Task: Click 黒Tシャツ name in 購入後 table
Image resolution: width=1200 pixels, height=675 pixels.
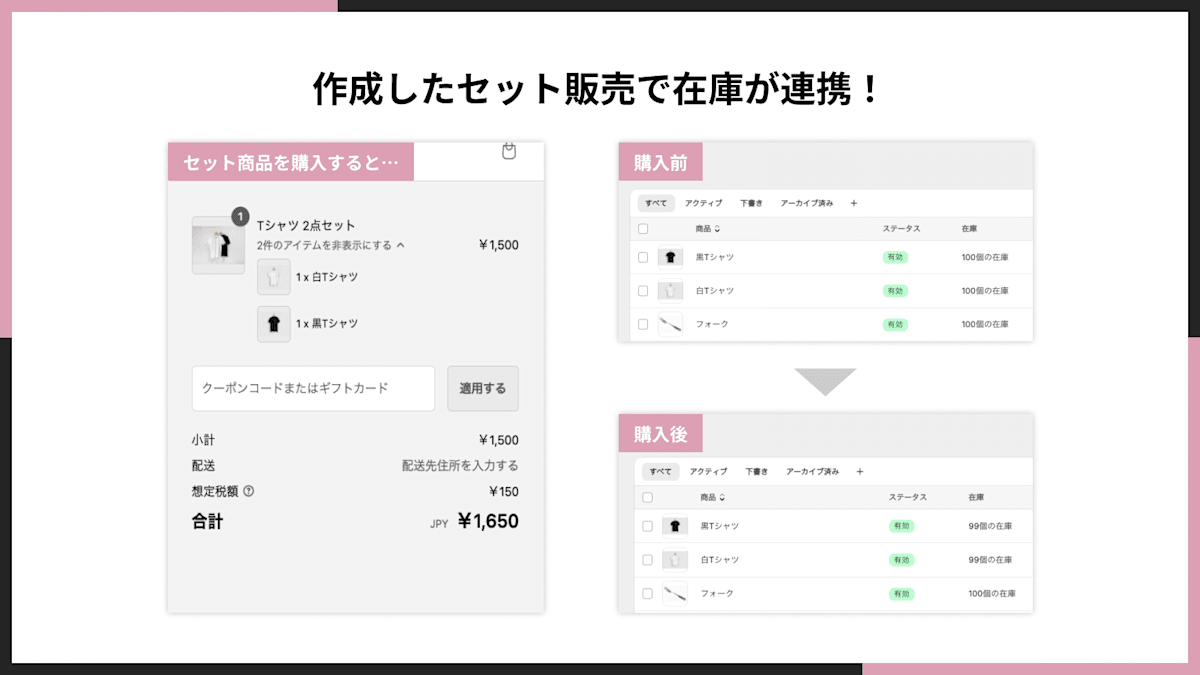Action: coord(719,526)
